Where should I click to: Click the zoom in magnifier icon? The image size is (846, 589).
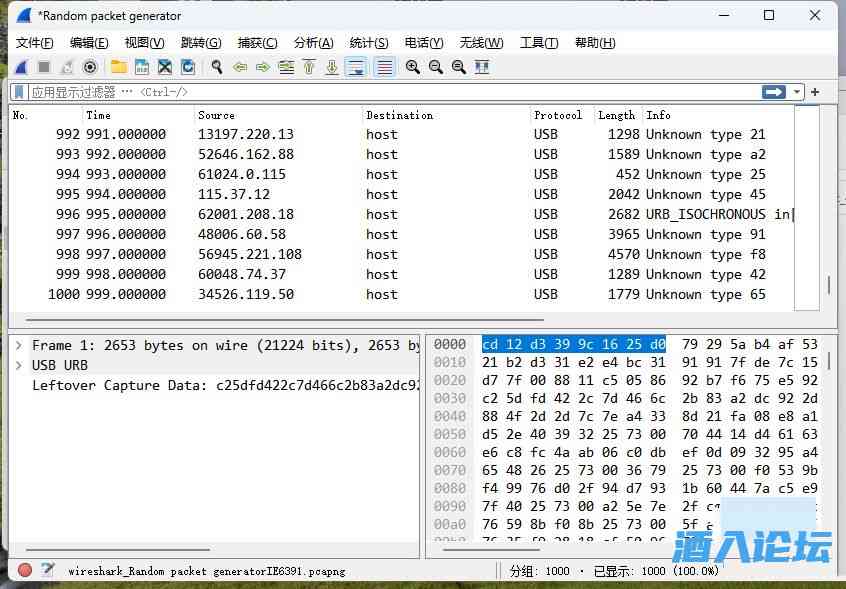click(412, 67)
